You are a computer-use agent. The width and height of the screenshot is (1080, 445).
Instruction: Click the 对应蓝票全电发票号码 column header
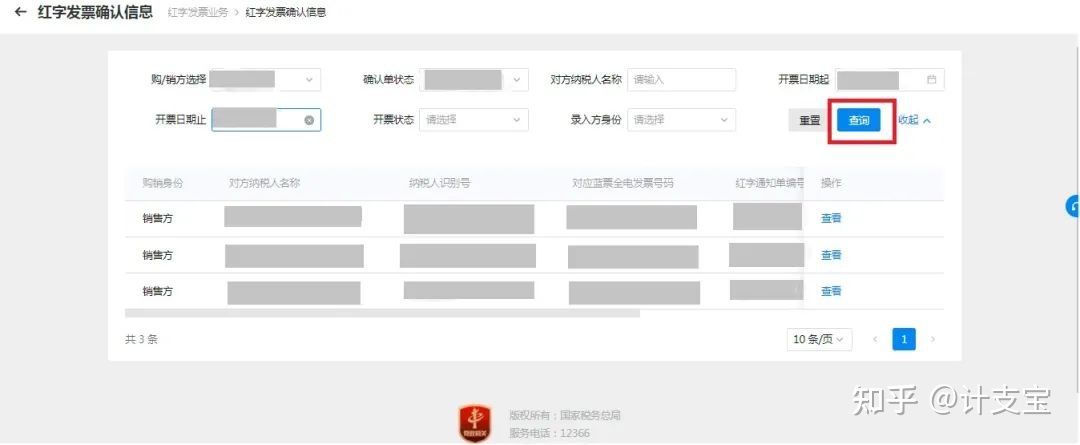click(x=623, y=183)
